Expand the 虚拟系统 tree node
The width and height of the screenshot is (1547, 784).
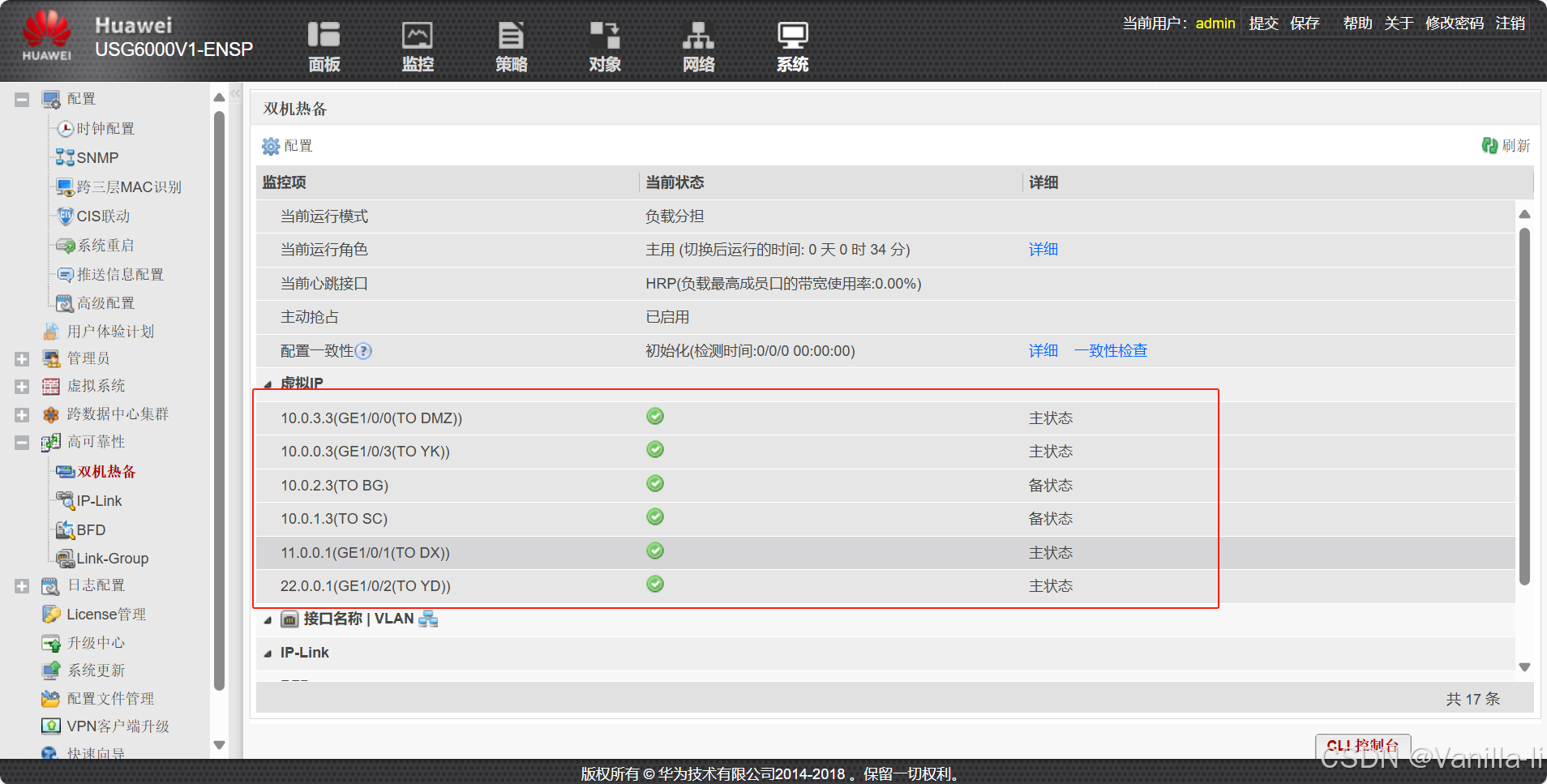coord(22,387)
